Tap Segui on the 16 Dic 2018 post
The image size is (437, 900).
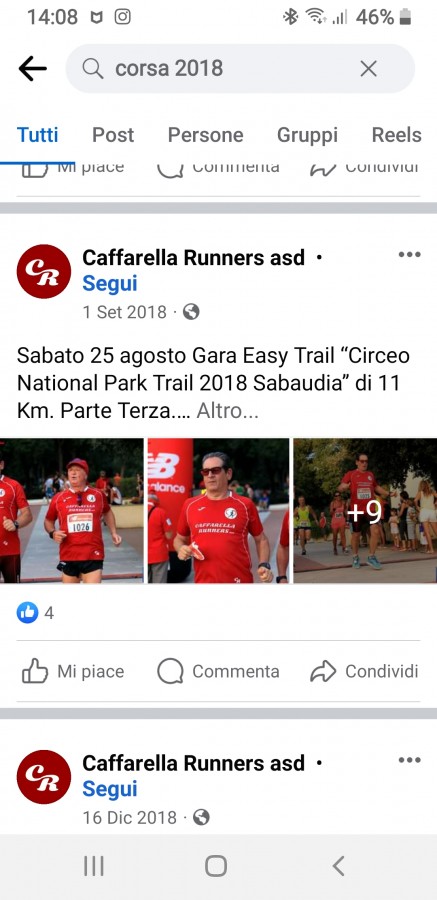[x=110, y=789]
